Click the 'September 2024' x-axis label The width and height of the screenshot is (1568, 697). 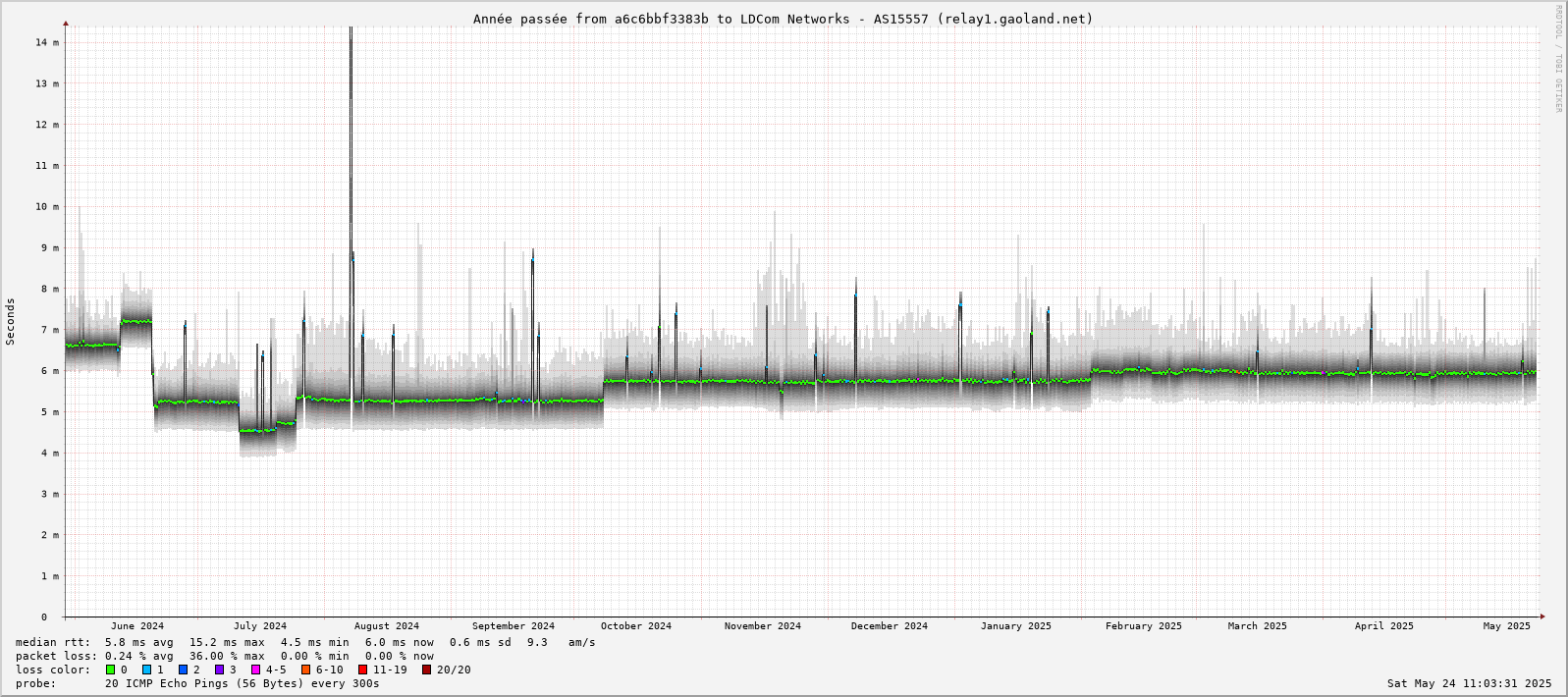514,626
